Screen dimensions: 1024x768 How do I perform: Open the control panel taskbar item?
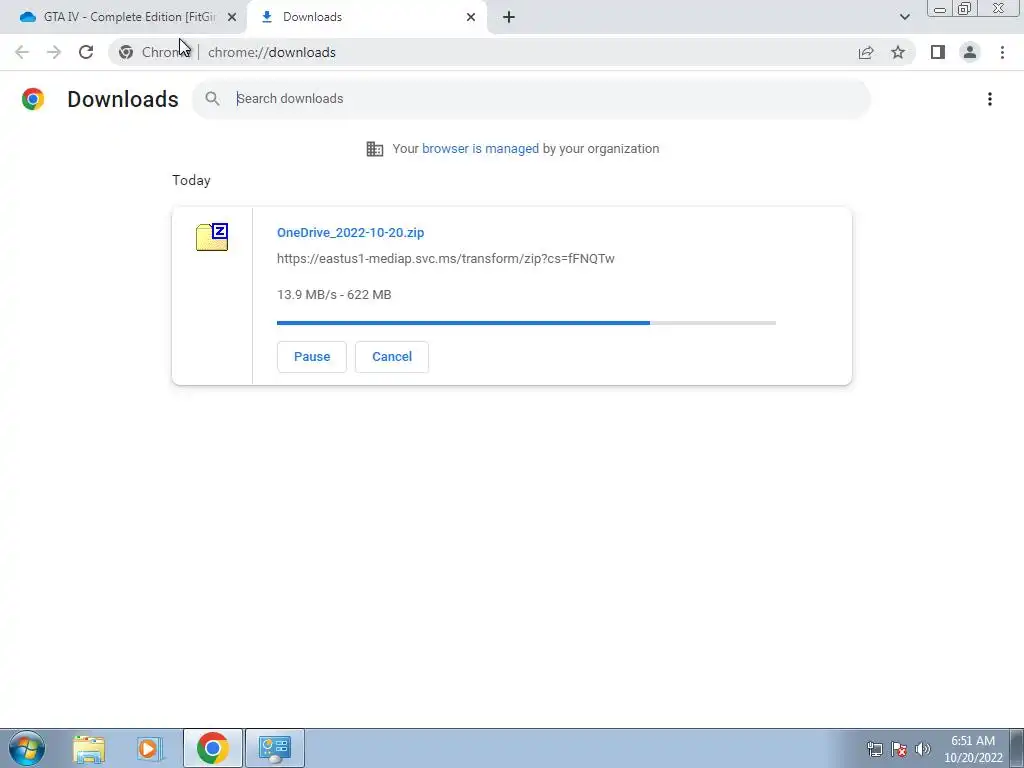click(275, 748)
